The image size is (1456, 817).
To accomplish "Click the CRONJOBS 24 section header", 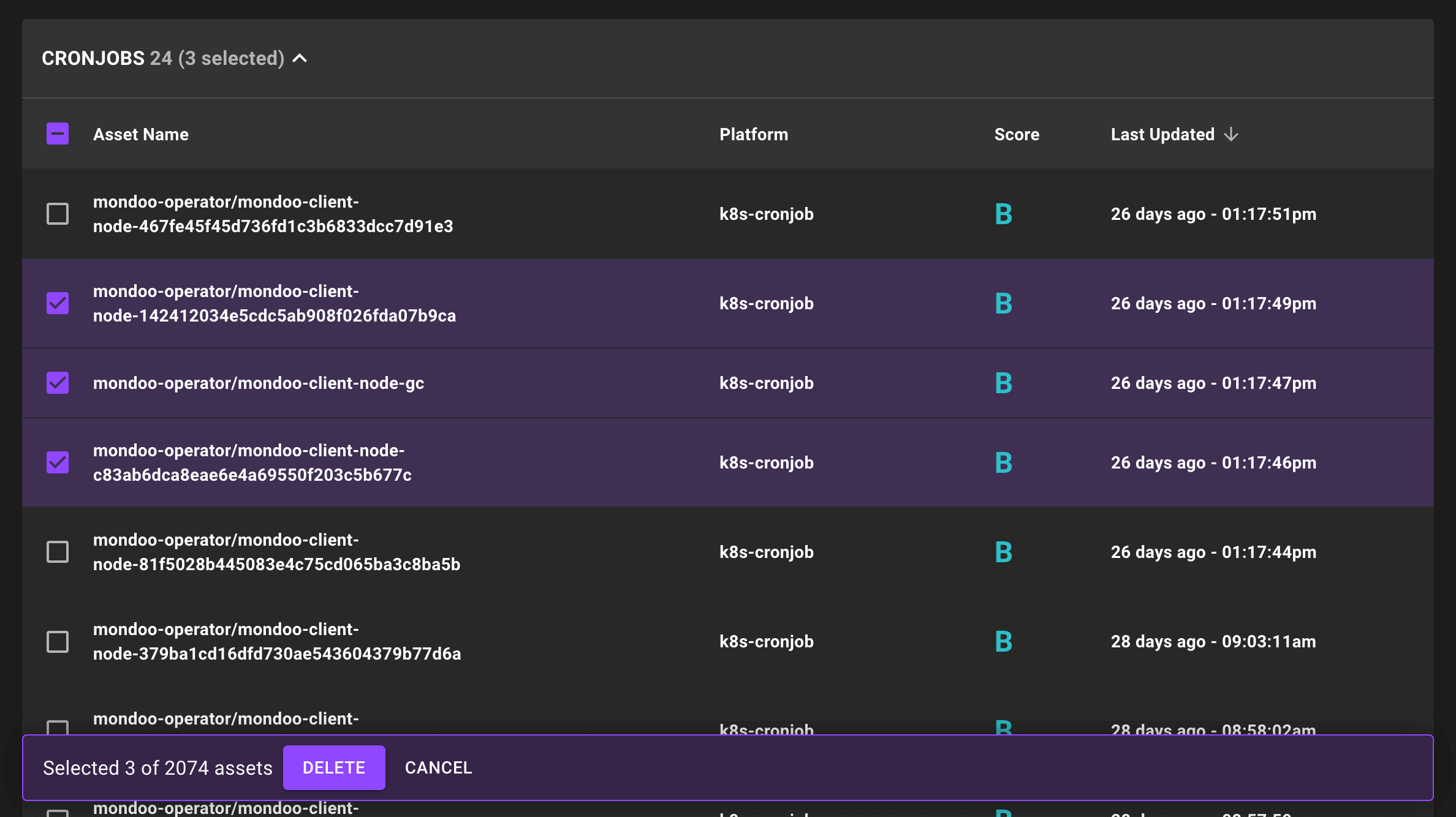I will point(93,59).
